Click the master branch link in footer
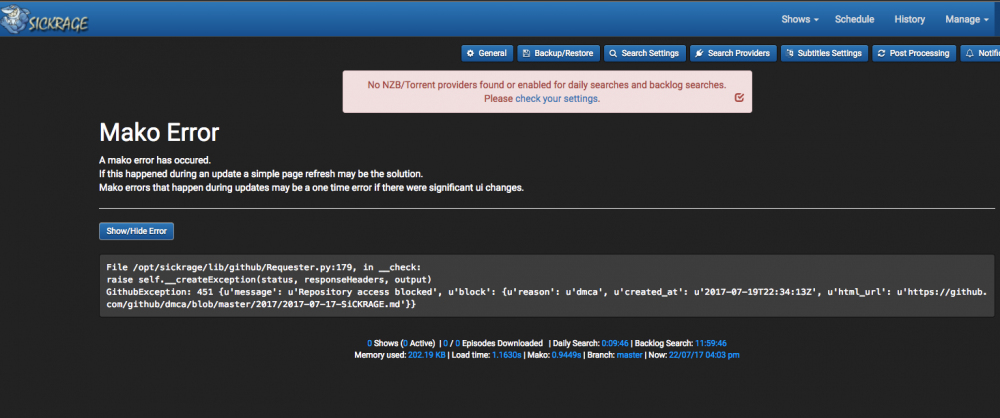The height and width of the screenshot is (418, 1000). click(x=629, y=355)
